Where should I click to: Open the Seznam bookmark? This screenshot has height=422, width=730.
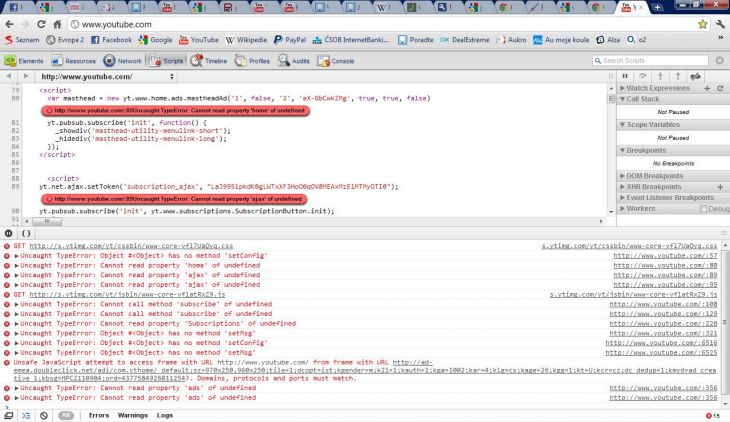pyautogui.click(x=22, y=40)
